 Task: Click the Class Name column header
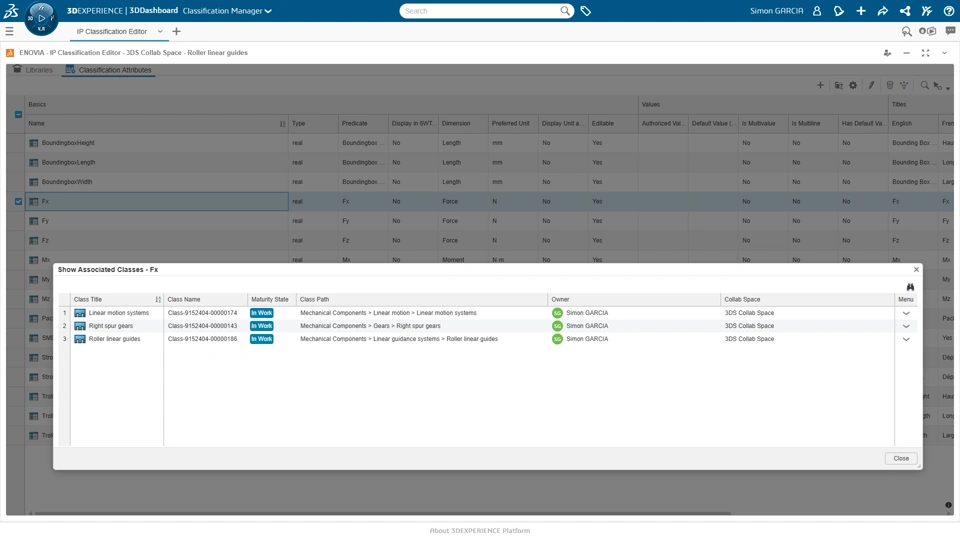[x=205, y=299]
